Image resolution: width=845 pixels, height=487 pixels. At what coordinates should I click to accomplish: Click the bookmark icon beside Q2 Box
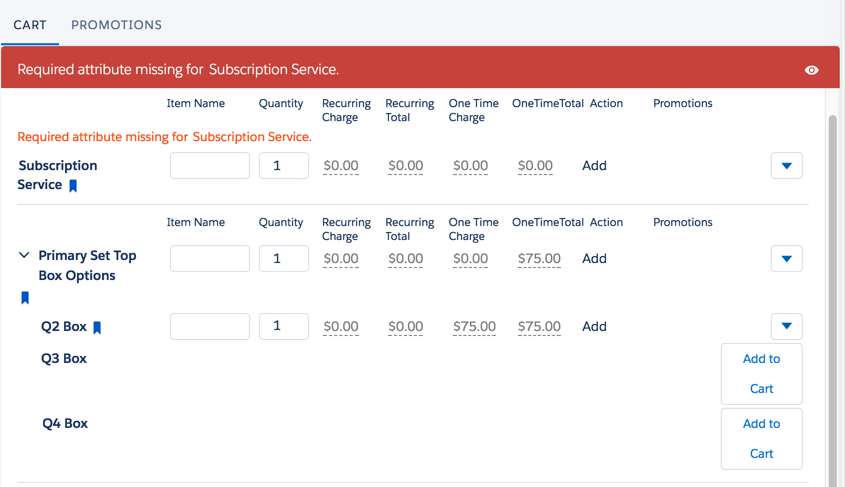pos(97,328)
